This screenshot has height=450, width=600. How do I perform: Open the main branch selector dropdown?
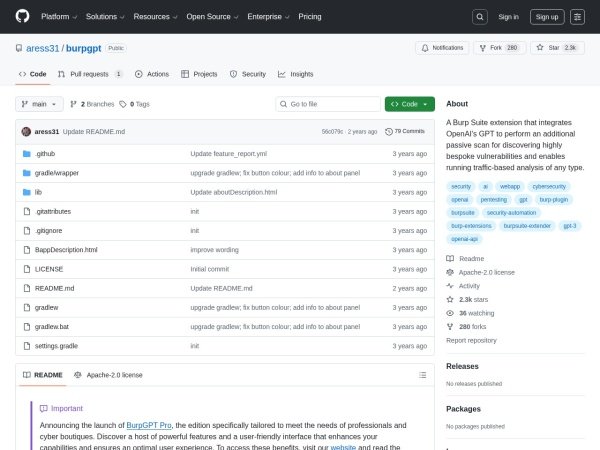39,104
